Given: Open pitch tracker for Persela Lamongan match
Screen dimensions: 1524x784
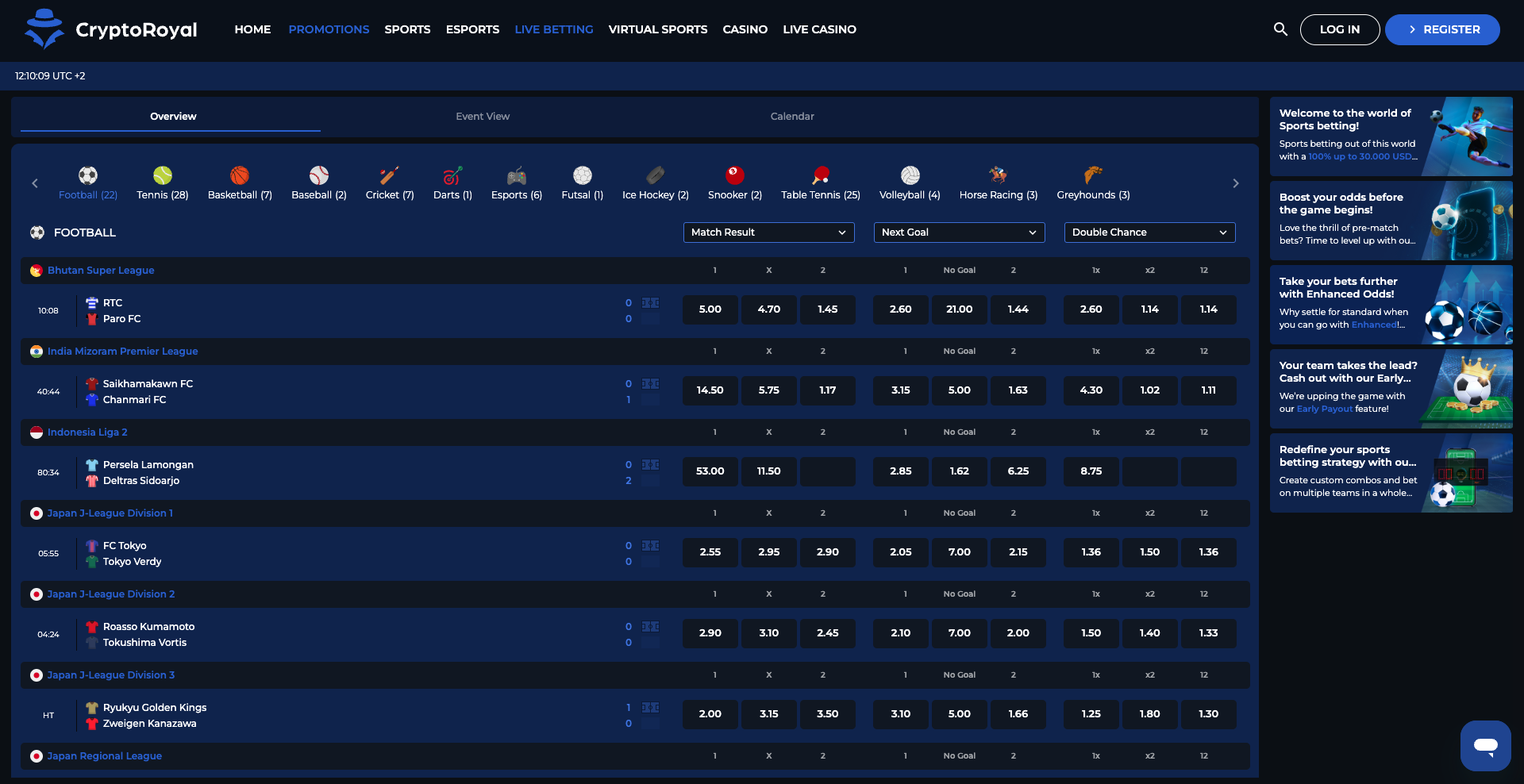Looking at the screenshot, I should point(650,465).
